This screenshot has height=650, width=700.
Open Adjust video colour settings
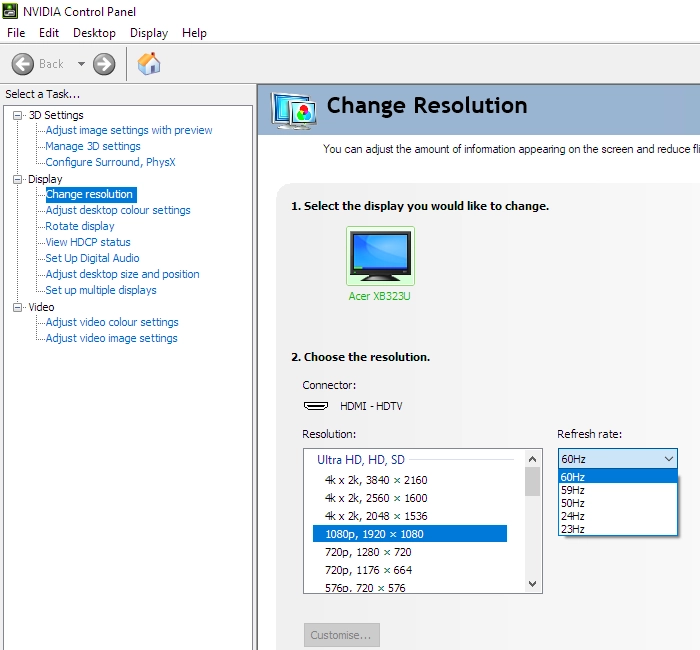click(112, 322)
